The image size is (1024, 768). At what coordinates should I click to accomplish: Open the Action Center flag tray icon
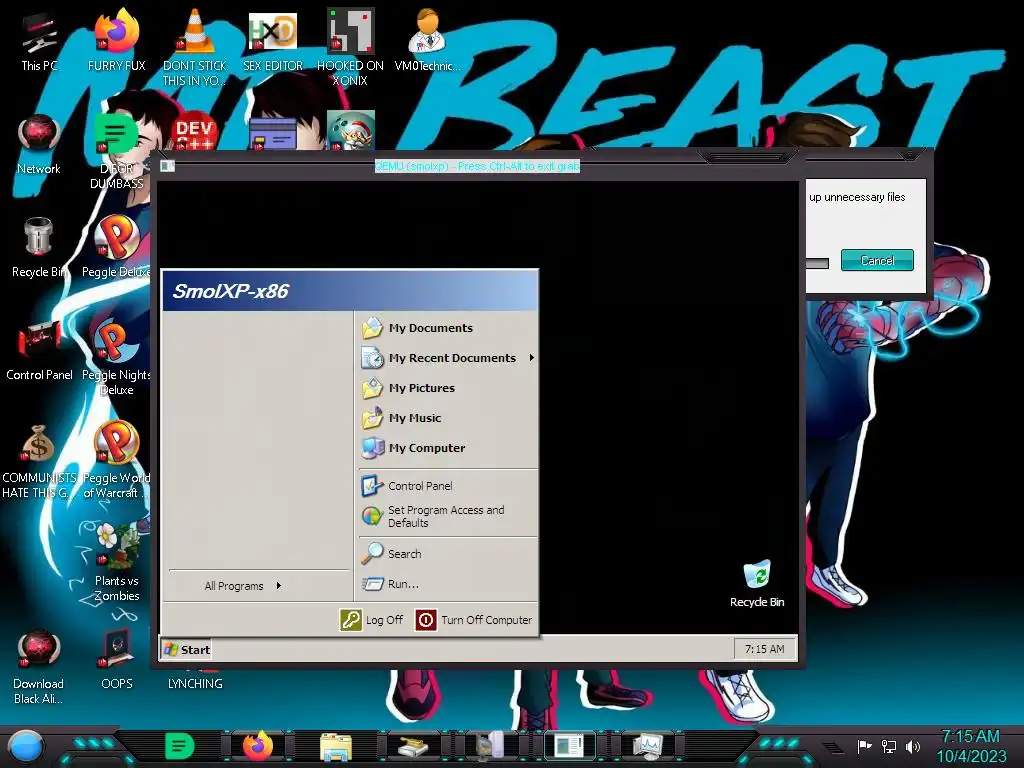865,746
